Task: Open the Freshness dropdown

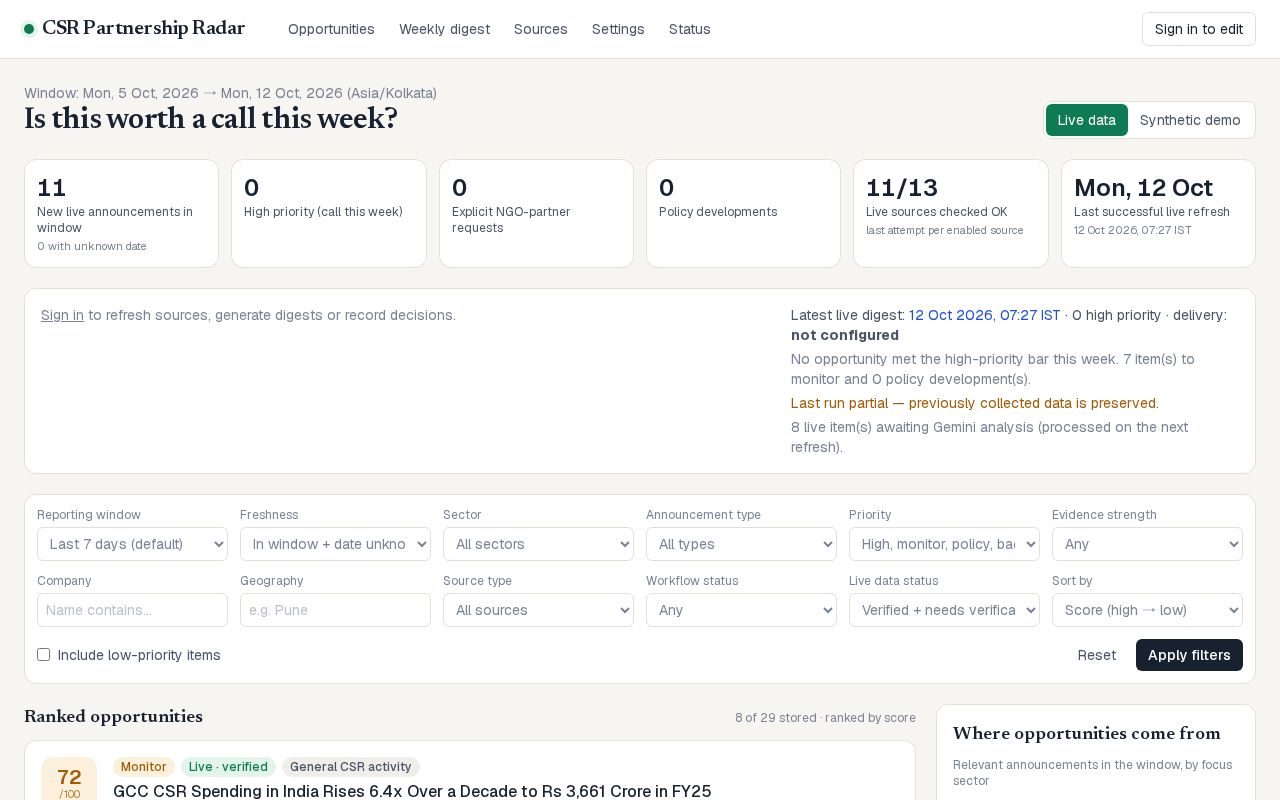Action: click(x=335, y=544)
